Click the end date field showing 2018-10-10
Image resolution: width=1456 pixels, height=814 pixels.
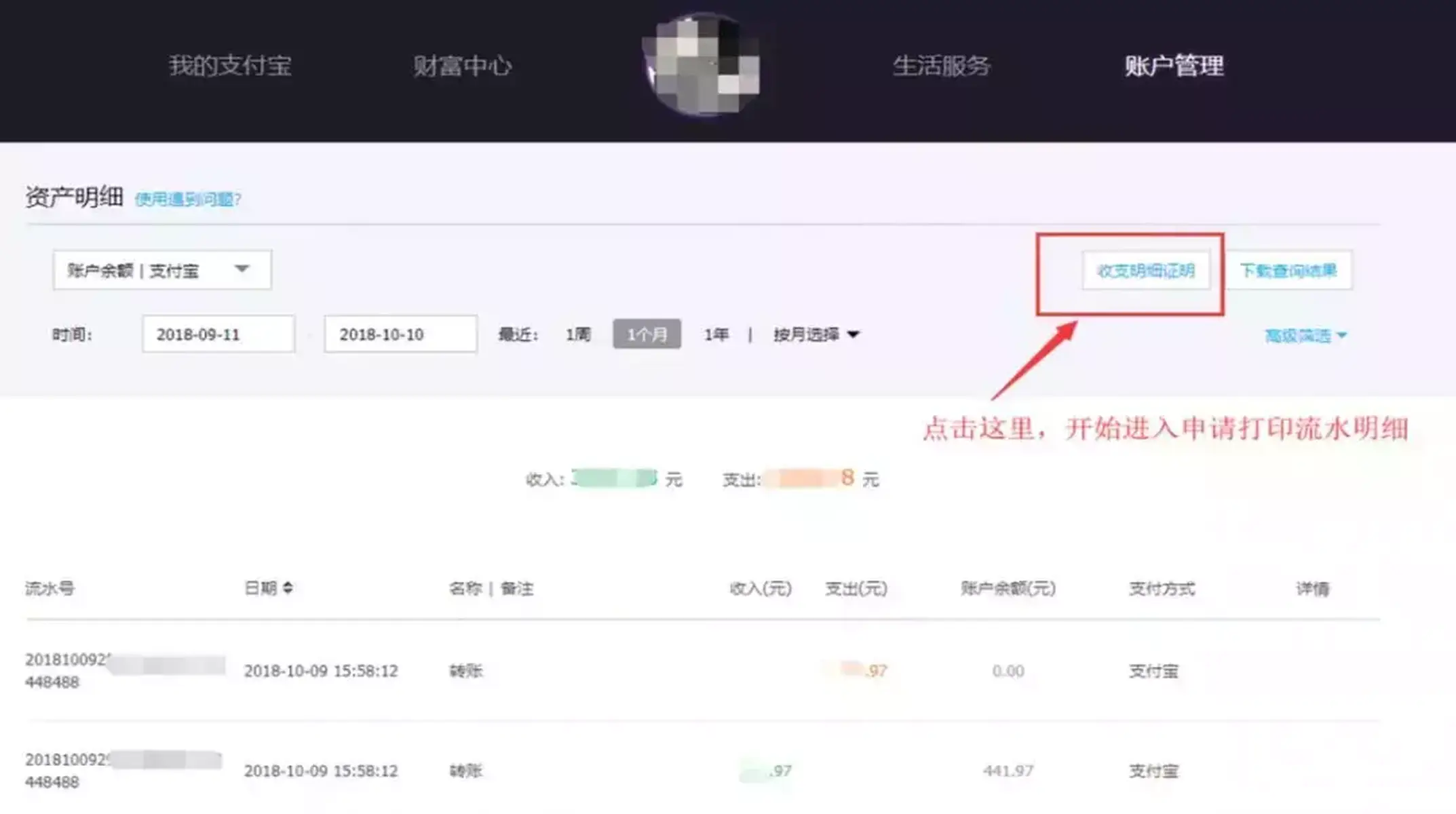tap(400, 334)
